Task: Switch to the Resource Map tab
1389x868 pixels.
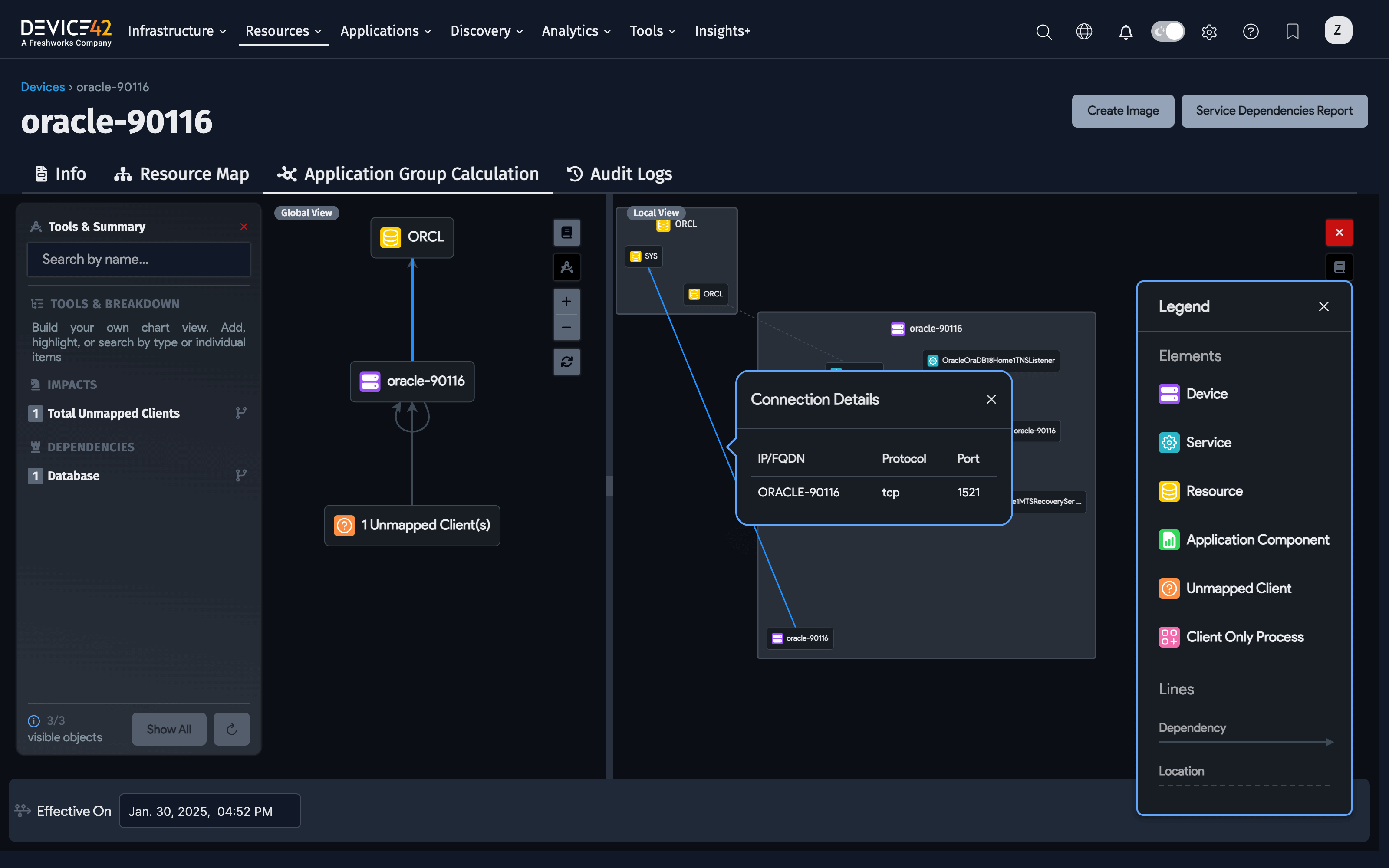Action: pyautogui.click(x=181, y=174)
